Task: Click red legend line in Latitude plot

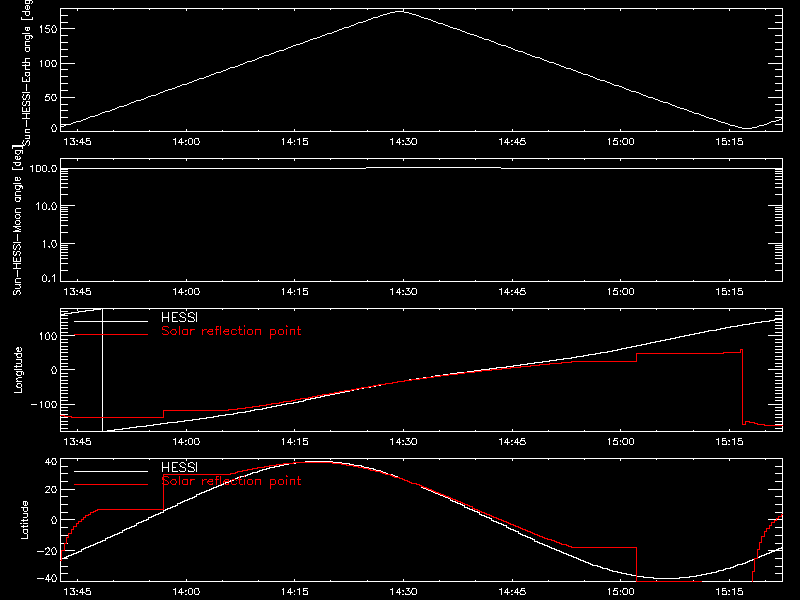Action: click(111, 485)
